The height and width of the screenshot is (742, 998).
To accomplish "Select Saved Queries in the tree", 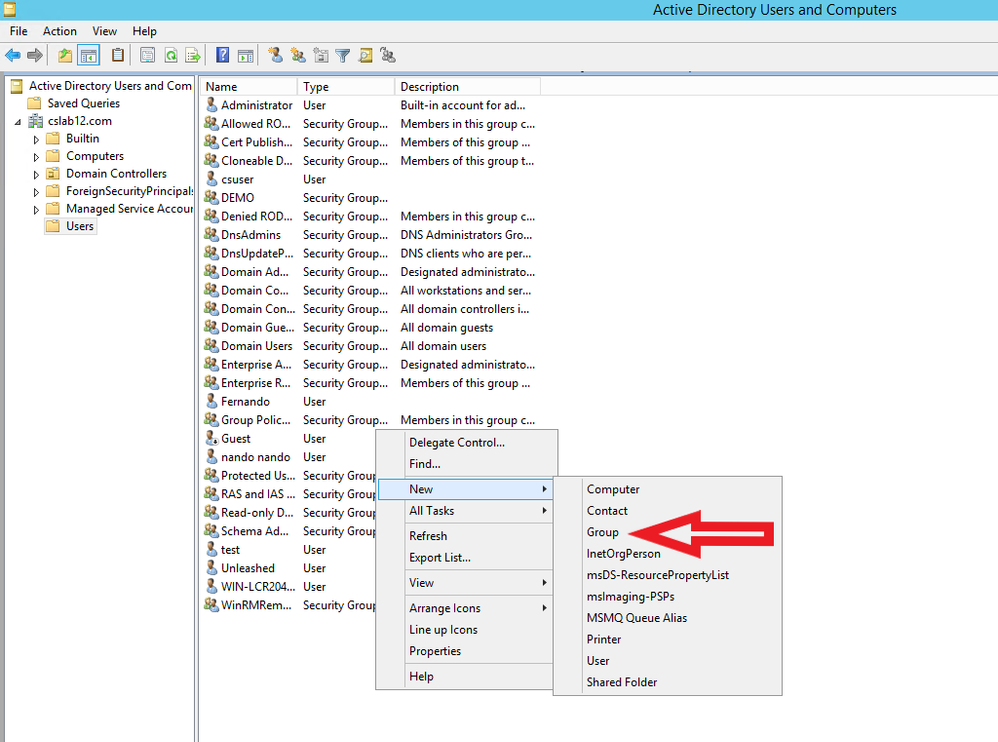I will 83,103.
